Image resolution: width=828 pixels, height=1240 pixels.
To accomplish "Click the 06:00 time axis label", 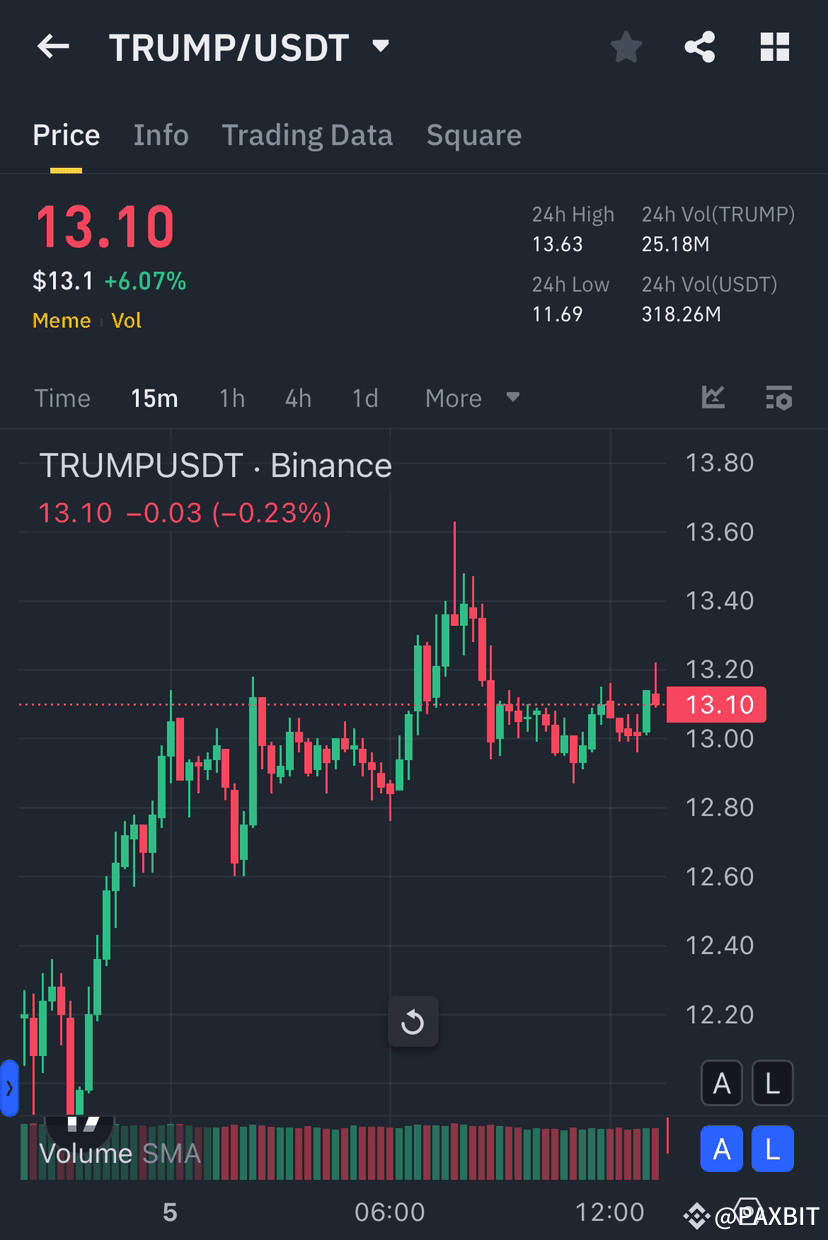I will coord(390,1212).
